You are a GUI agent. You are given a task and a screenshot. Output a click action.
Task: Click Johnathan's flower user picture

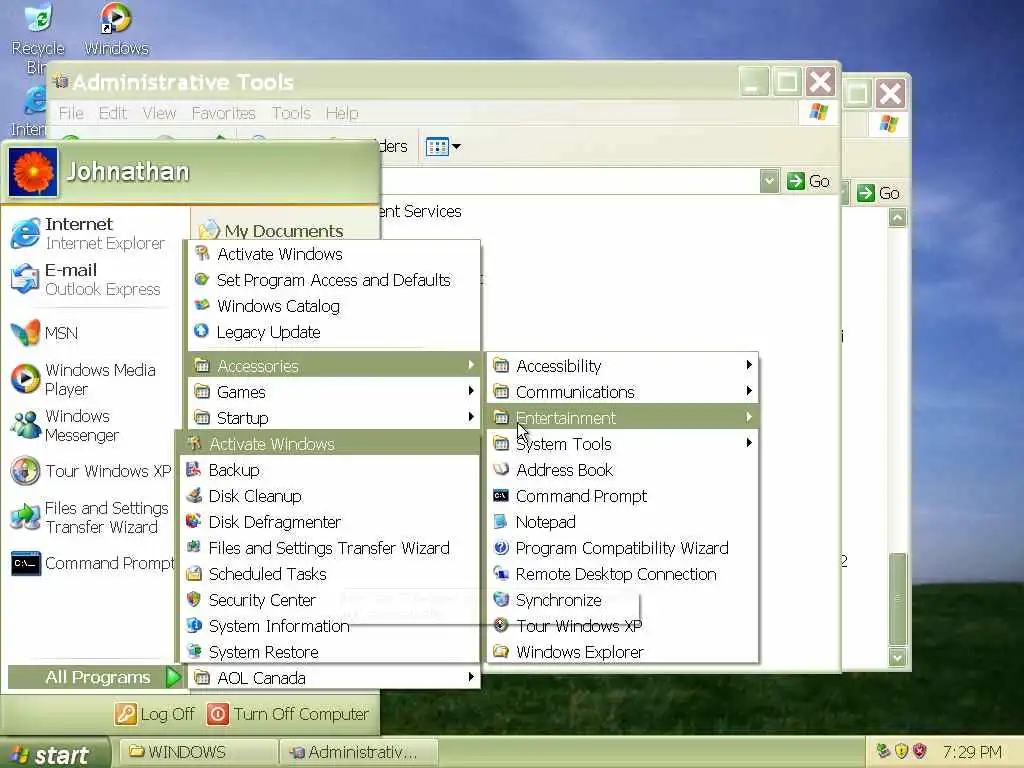[x=33, y=172]
